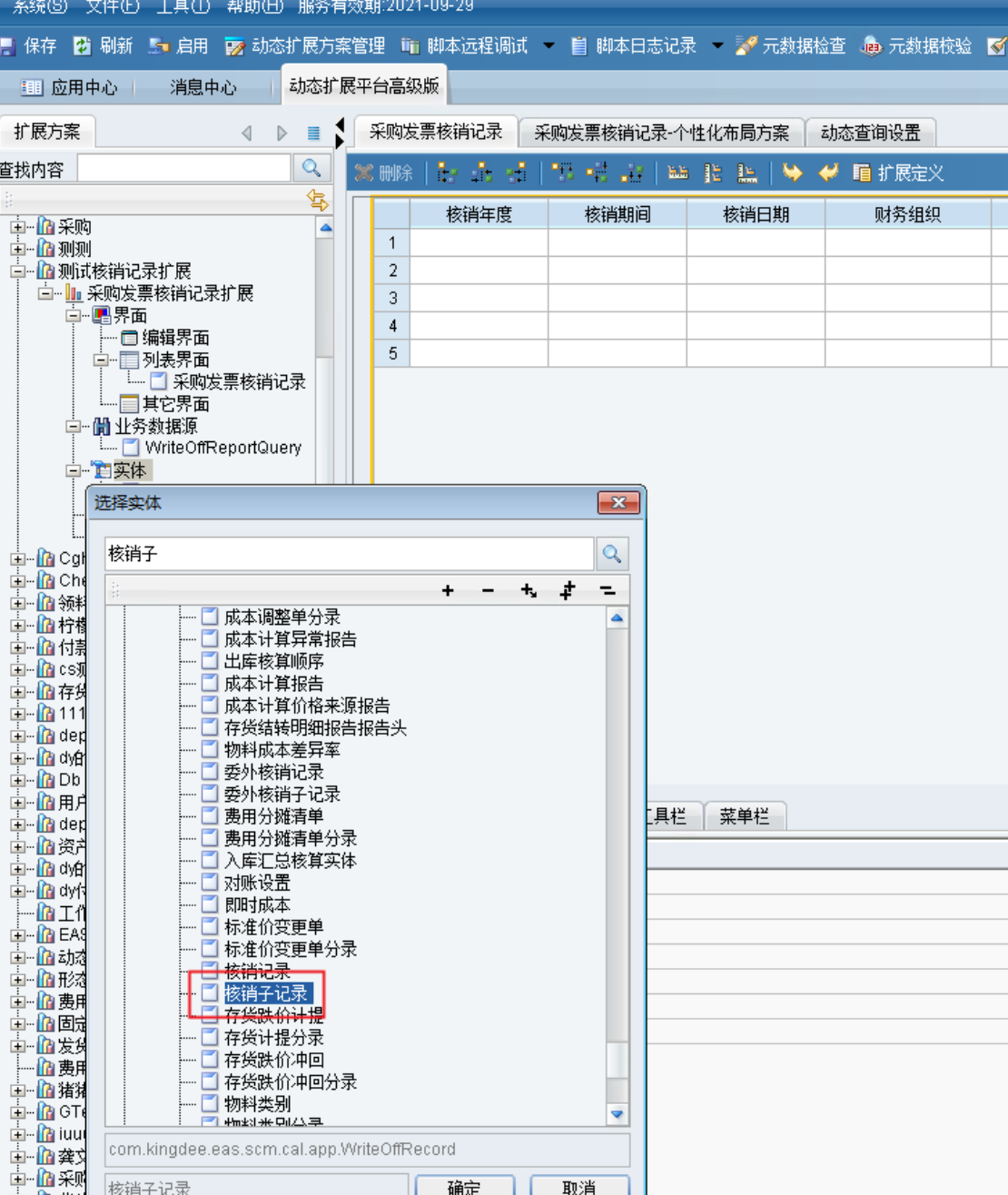Viewport: 1008px width, 1195px height.
Task: Open 扩展定义 from the grid toolbar
Action: (x=899, y=173)
